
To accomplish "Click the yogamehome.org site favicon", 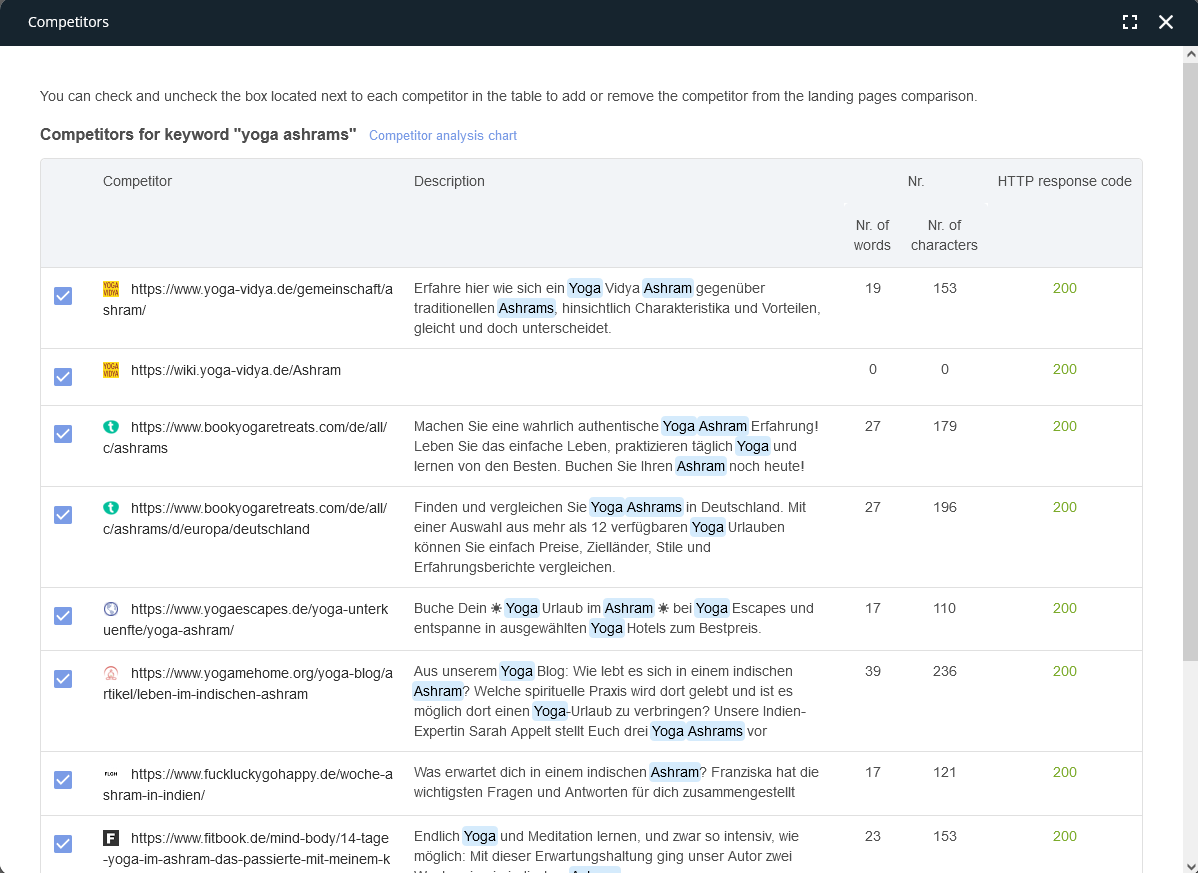I will [x=111, y=672].
